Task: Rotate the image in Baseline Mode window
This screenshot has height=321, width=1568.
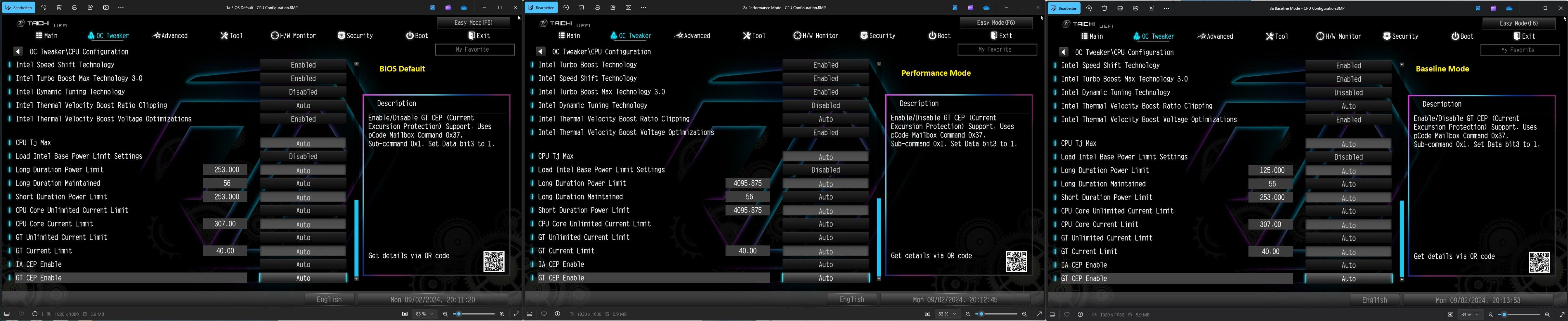Action: pos(1089,8)
